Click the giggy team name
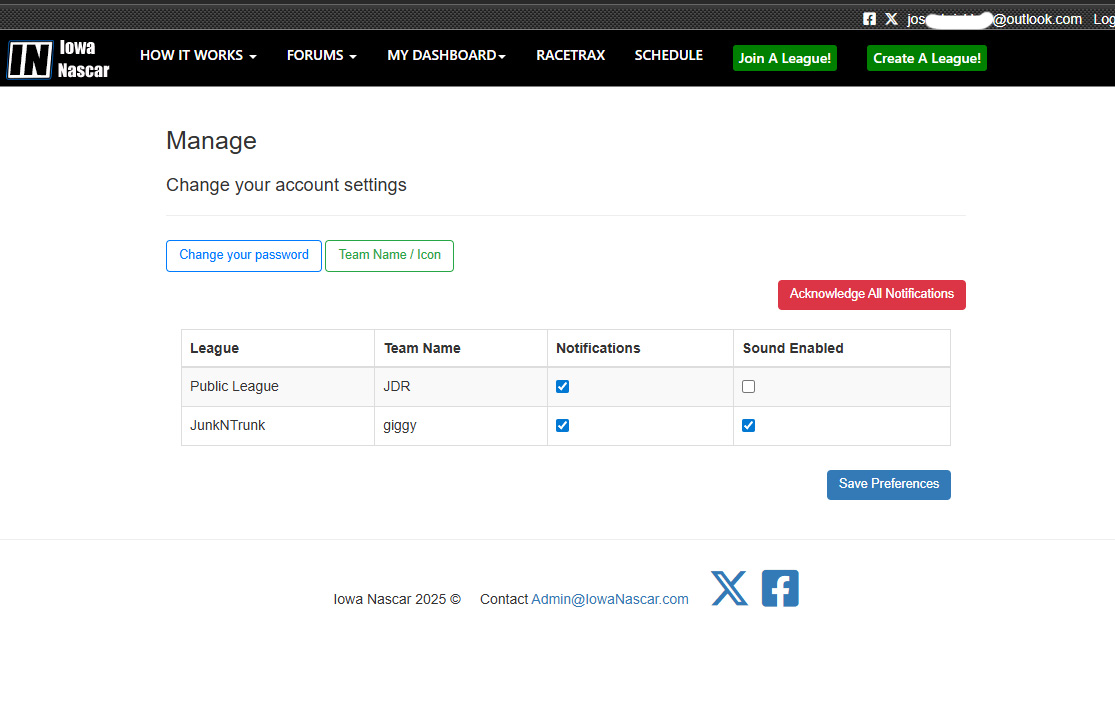This screenshot has height=704, width=1115. point(400,426)
